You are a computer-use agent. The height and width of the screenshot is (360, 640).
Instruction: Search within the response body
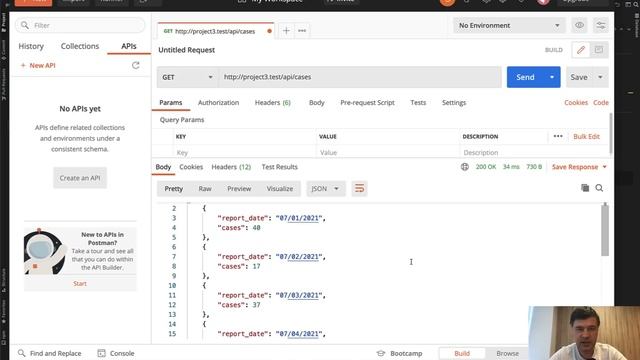[x=599, y=188]
